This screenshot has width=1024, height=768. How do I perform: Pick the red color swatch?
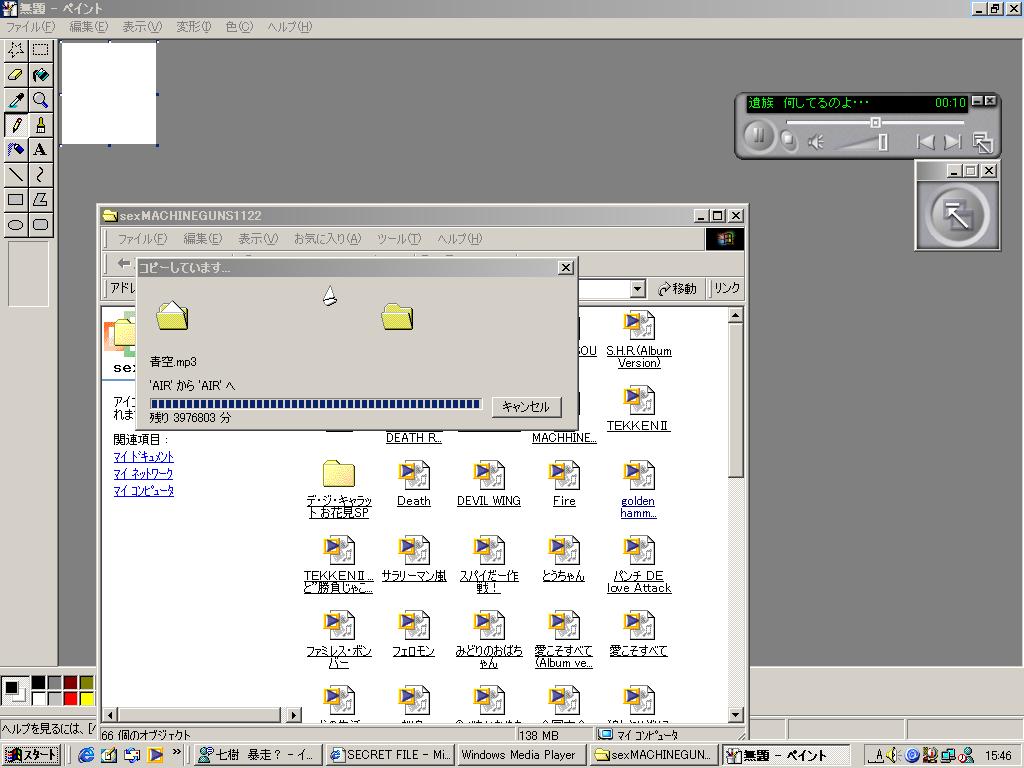click(x=70, y=697)
